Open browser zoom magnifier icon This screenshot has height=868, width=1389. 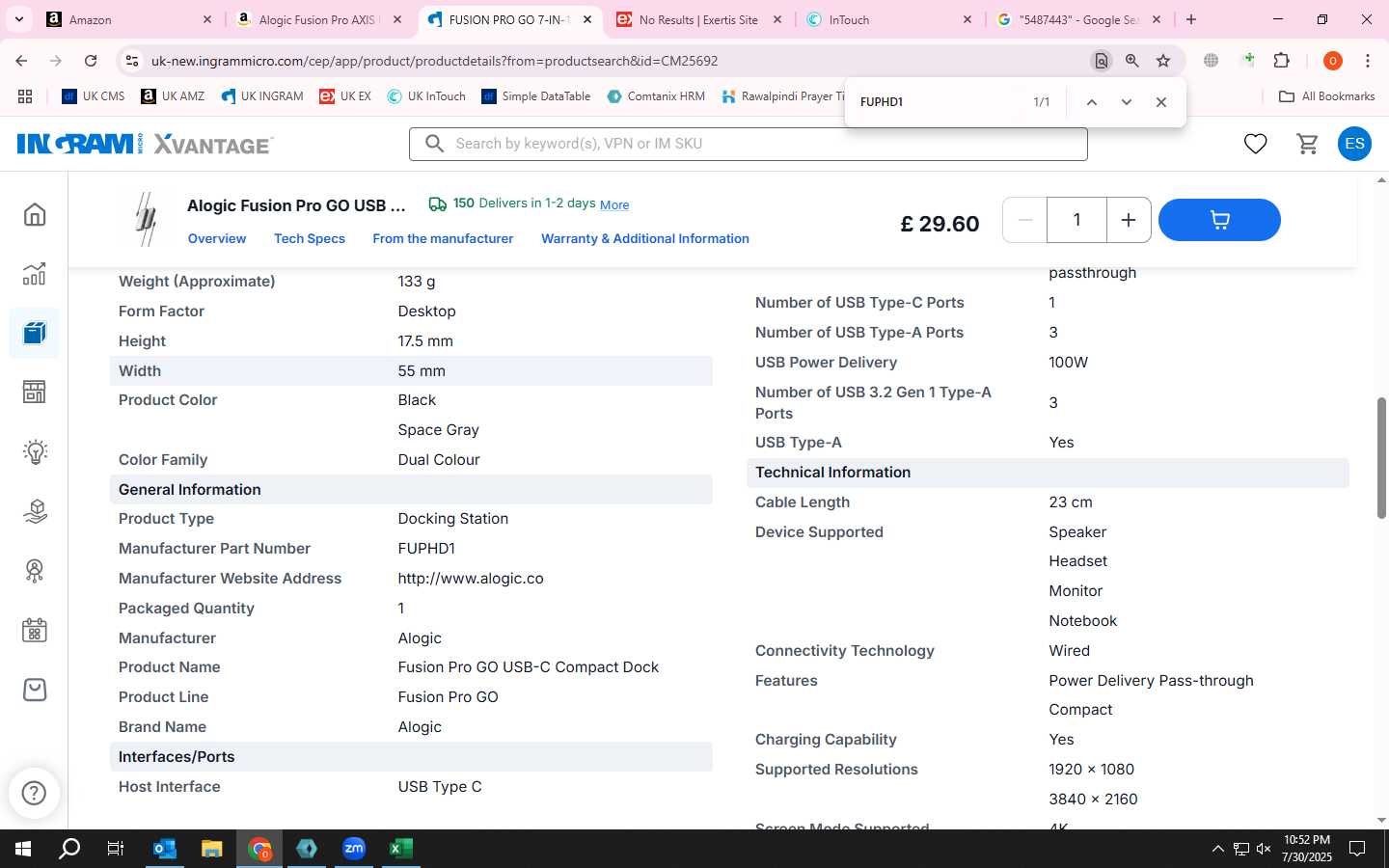1132,61
